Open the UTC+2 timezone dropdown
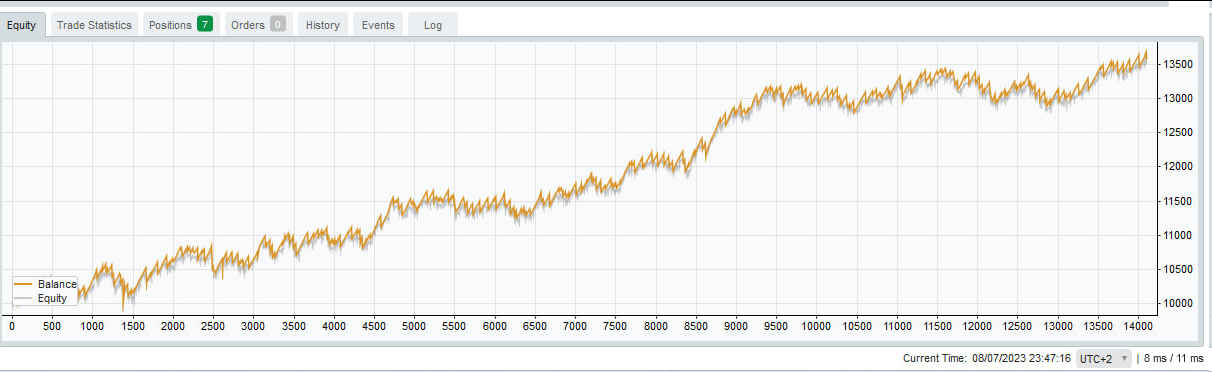This screenshot has height=372, width=1212. coord(1104,358)
